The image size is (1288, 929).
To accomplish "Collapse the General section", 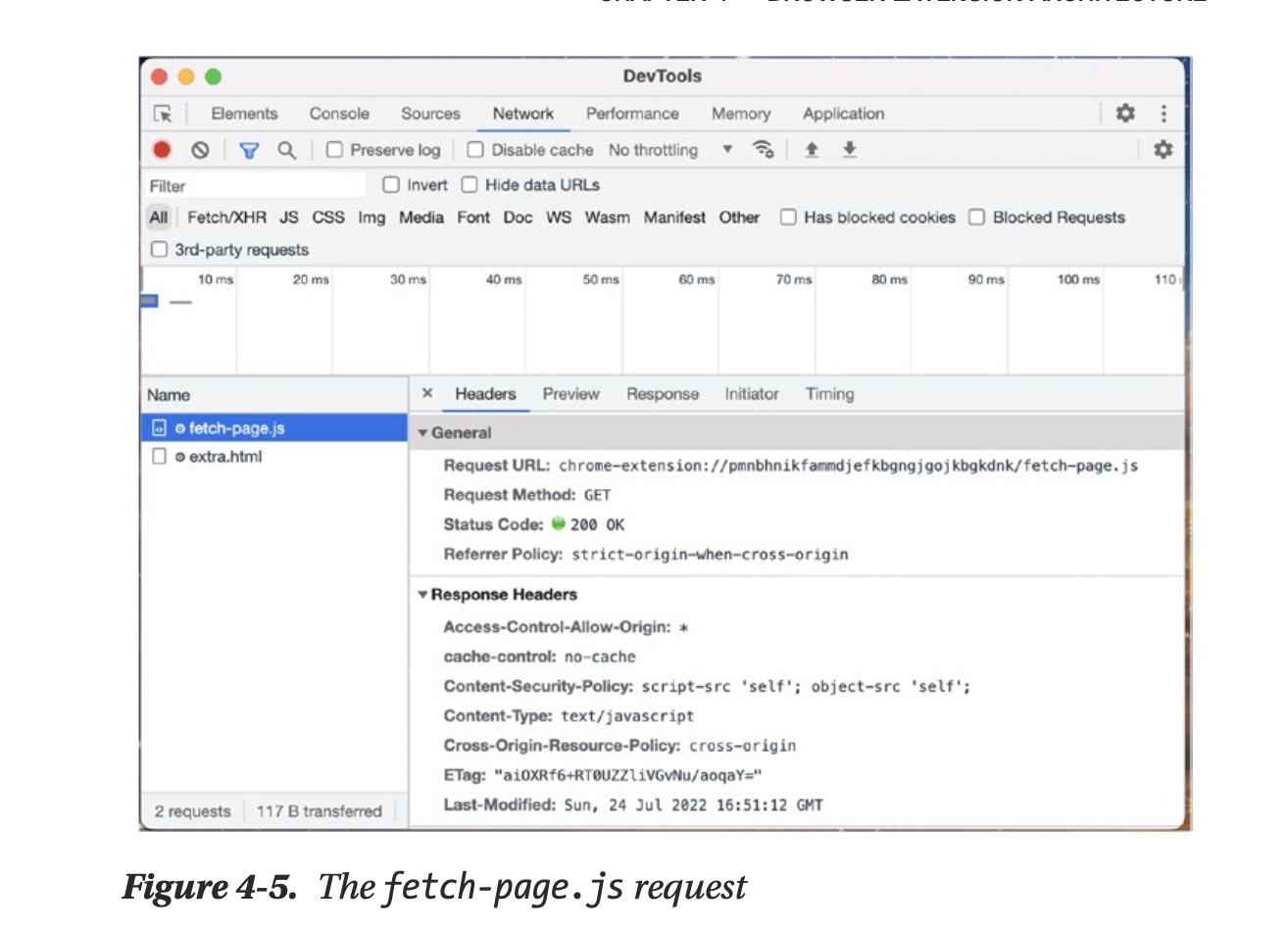I will point(423,433).
